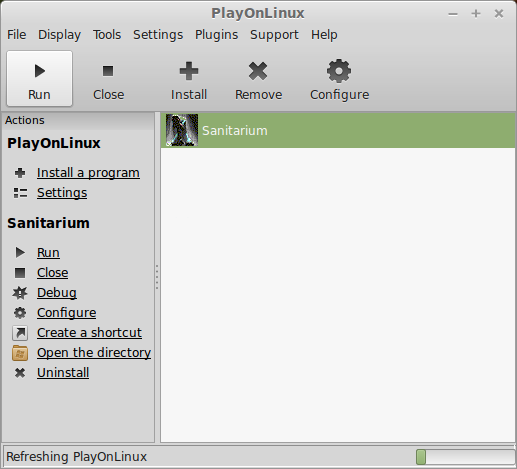Screen dimensions: 517x469
Task: Open the Display menu
Action: [x=59, y=35]
